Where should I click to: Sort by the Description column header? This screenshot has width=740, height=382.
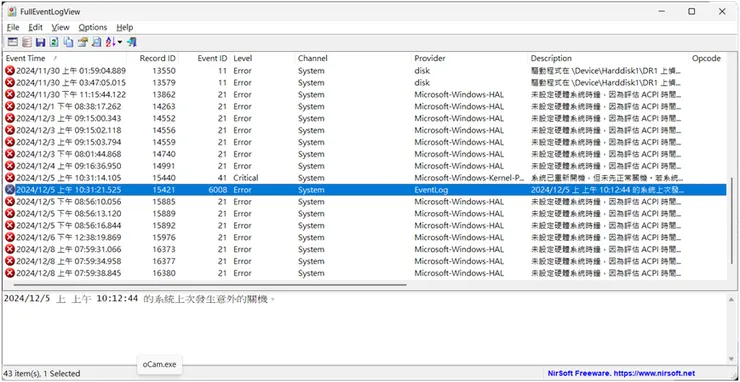point(608,59)
